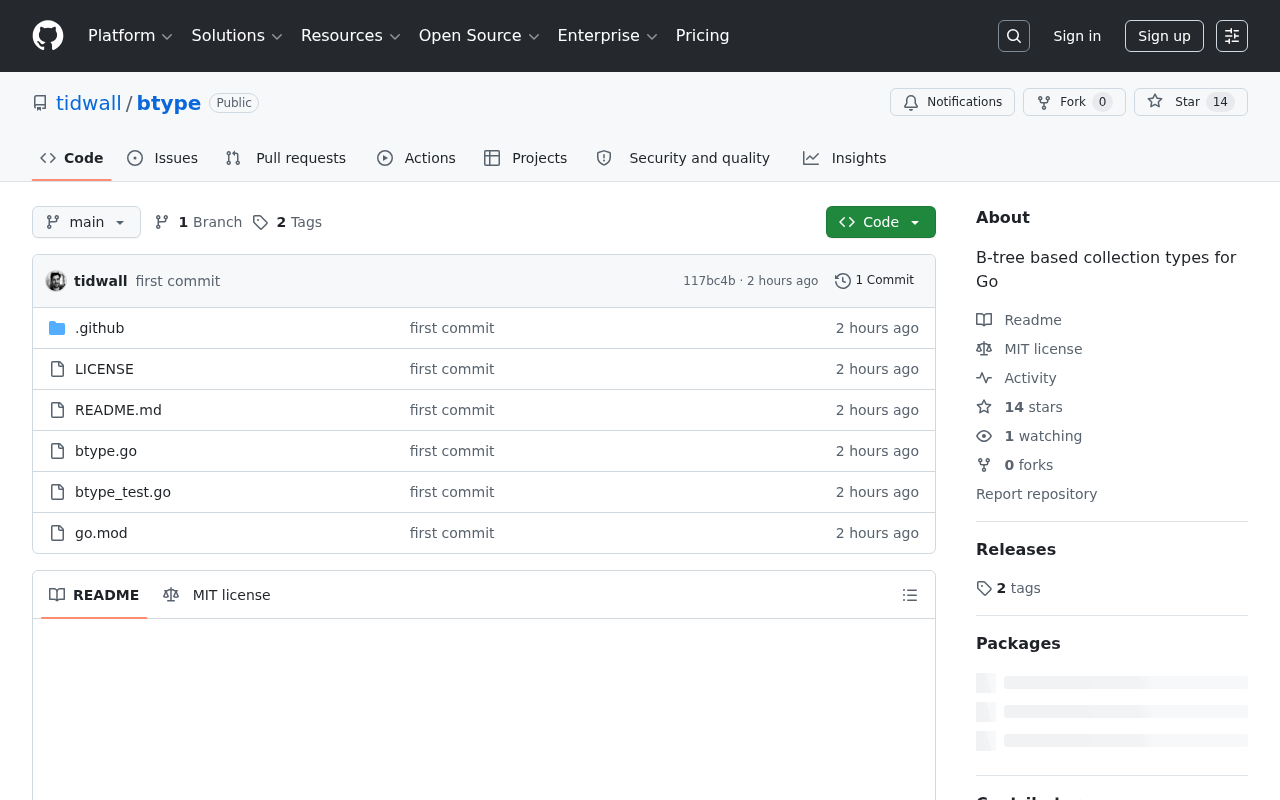Open the main branch selector dropdown
The image size is (1280, 800).
pos(86,222)
